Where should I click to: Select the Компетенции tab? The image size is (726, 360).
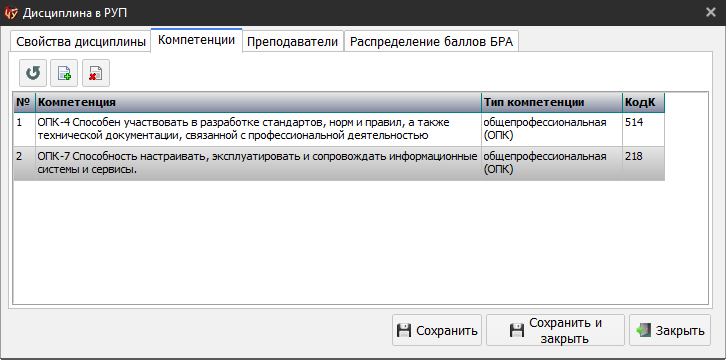pyautogui.click(x=196, y=40)
